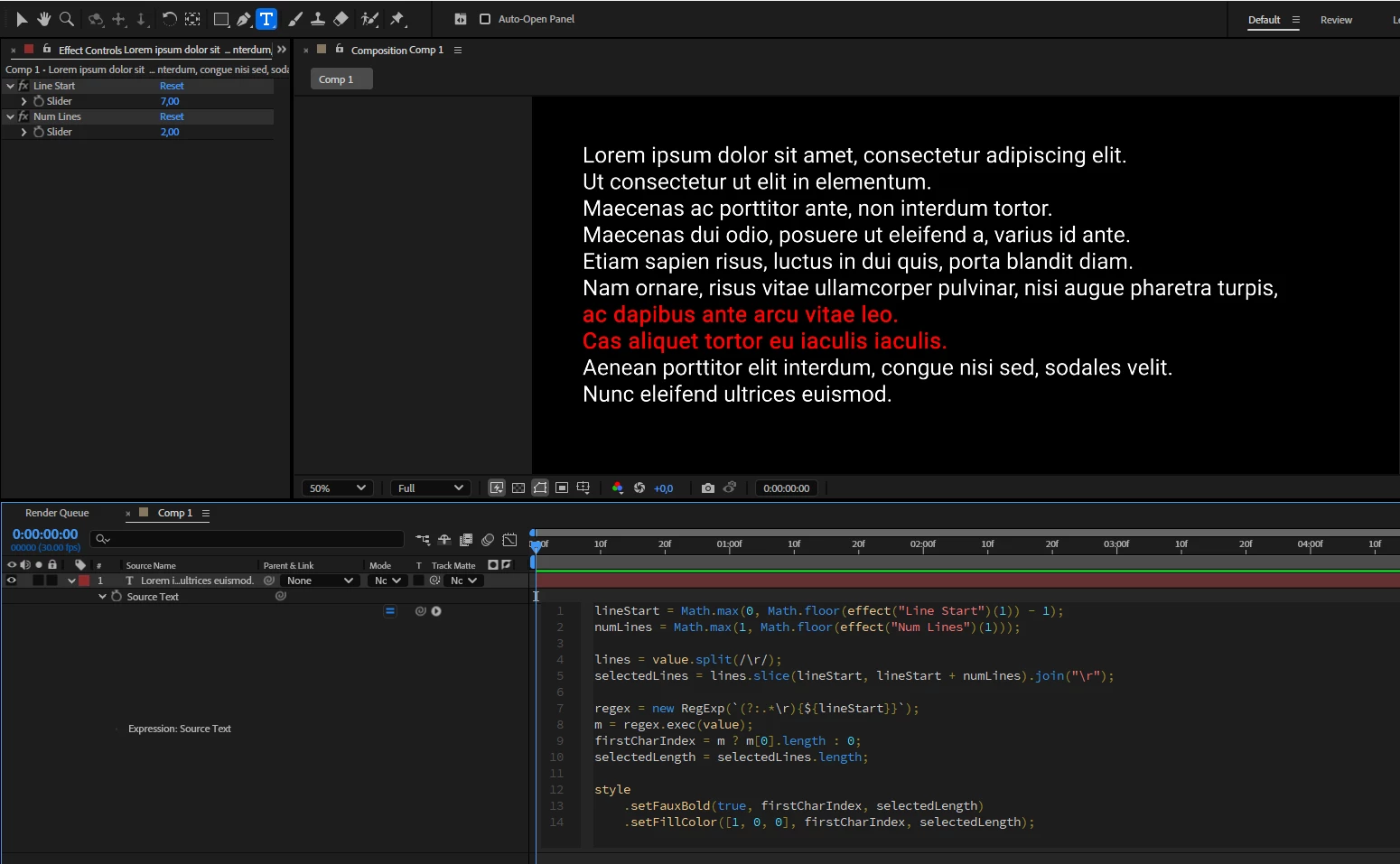The image size is (1400, 864).
Task: Open the Review workspace
Action: tap(1335, 20)
